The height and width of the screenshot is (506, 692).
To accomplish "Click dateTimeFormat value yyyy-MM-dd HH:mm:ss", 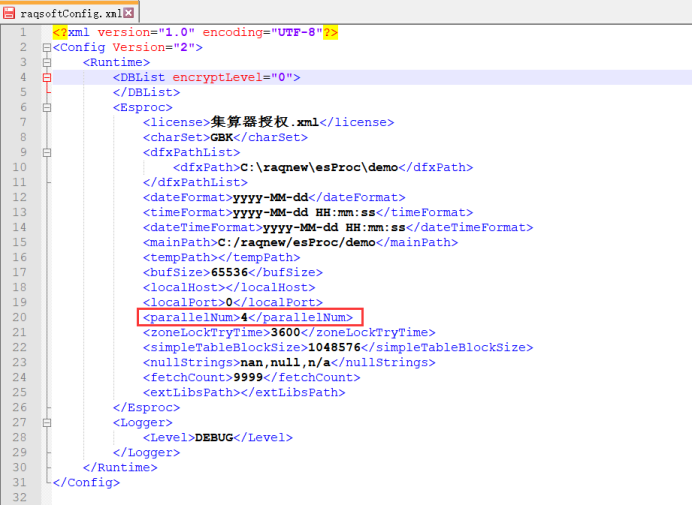I will (x=334, y=228).
